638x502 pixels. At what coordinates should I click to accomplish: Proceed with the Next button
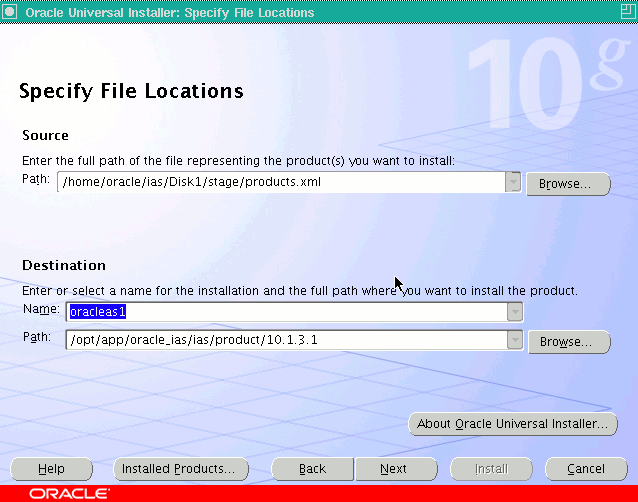pyautogui.click(x=396, y=469)
